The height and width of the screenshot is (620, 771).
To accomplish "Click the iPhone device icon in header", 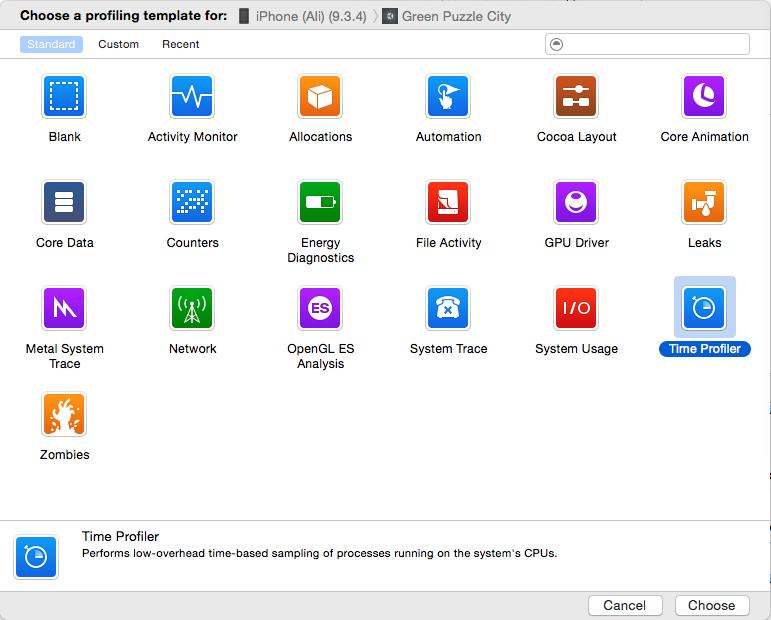I will tap(244, 16).
